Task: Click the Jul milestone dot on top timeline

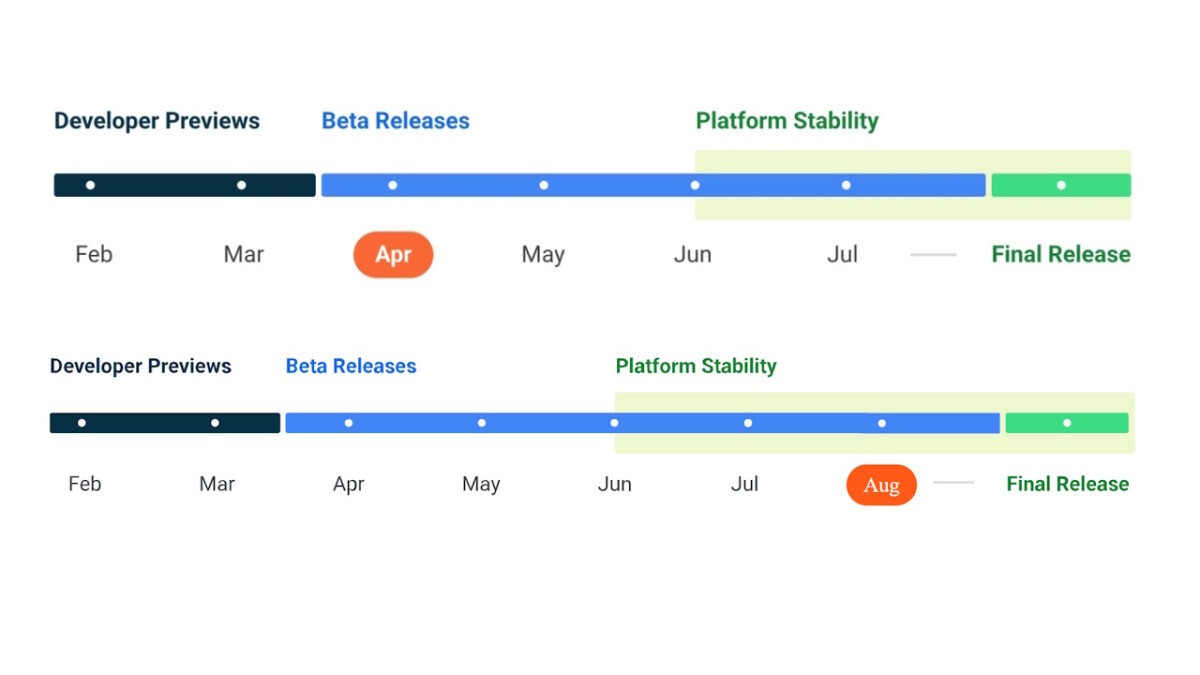Action: click(x=846, y=185)
